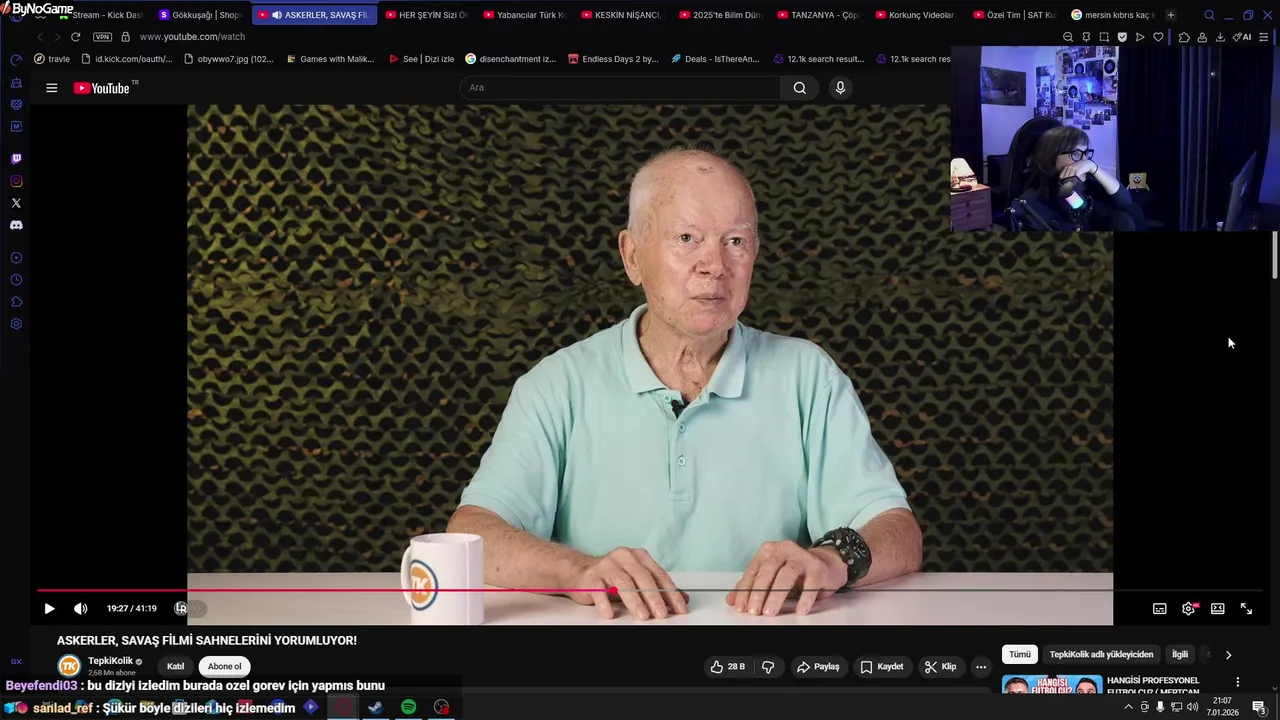The height and width of the screenshot is (720, 1280).
Task: Switch to the Stream - Kick Dashboard tab
Action: pyautogui.click(x=100, y=15)
